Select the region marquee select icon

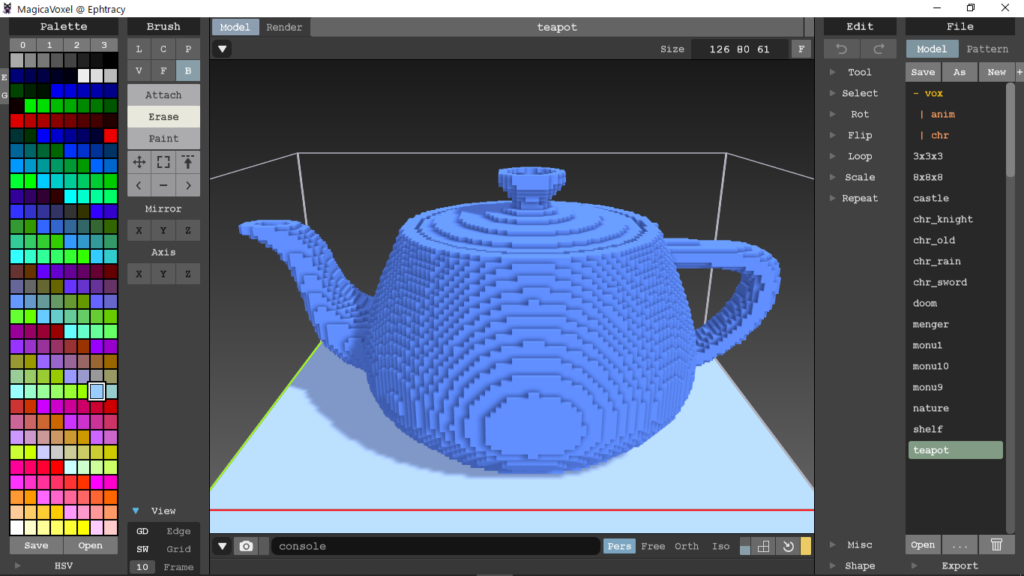(163, 162)
